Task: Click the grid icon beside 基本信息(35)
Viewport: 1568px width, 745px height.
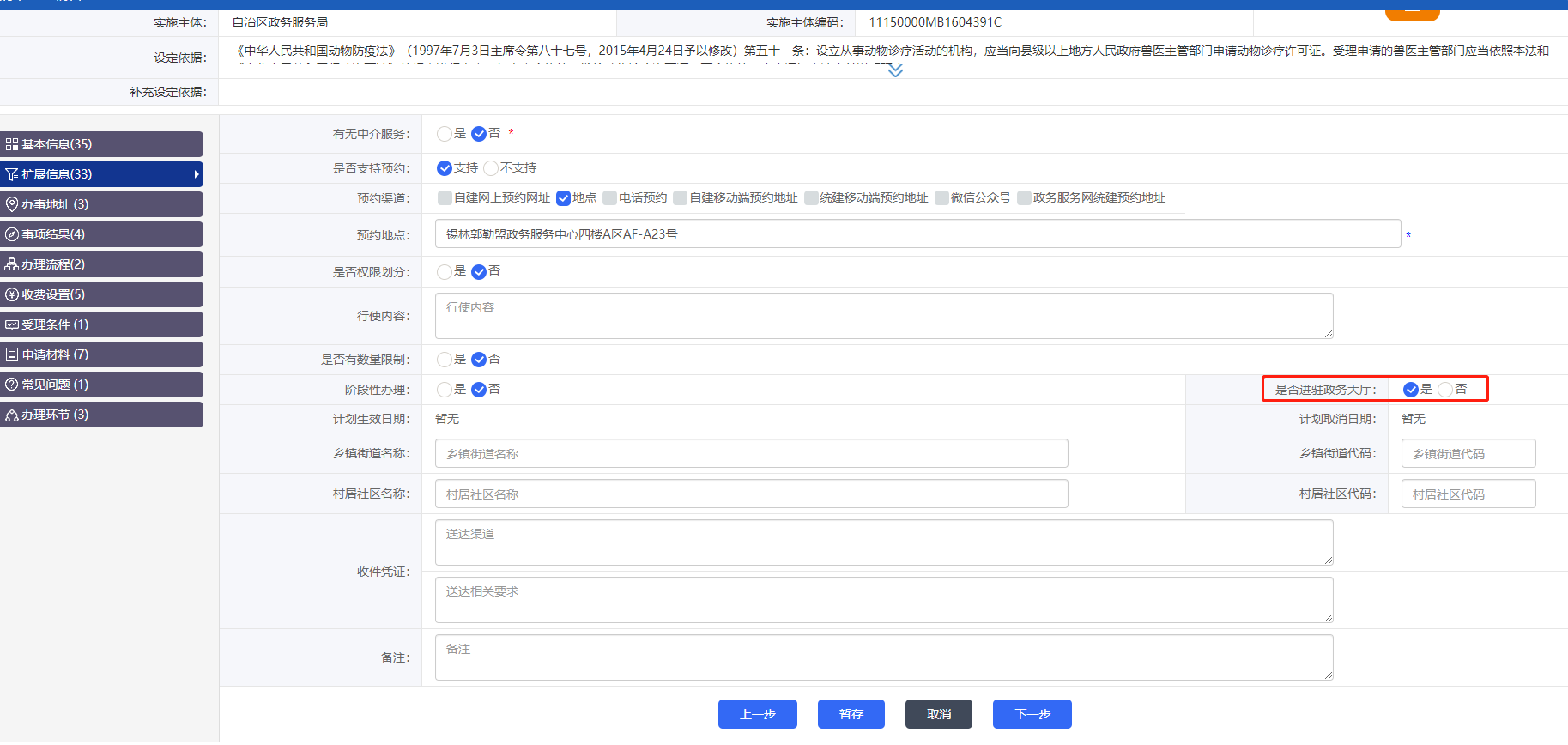Action: 12,144
